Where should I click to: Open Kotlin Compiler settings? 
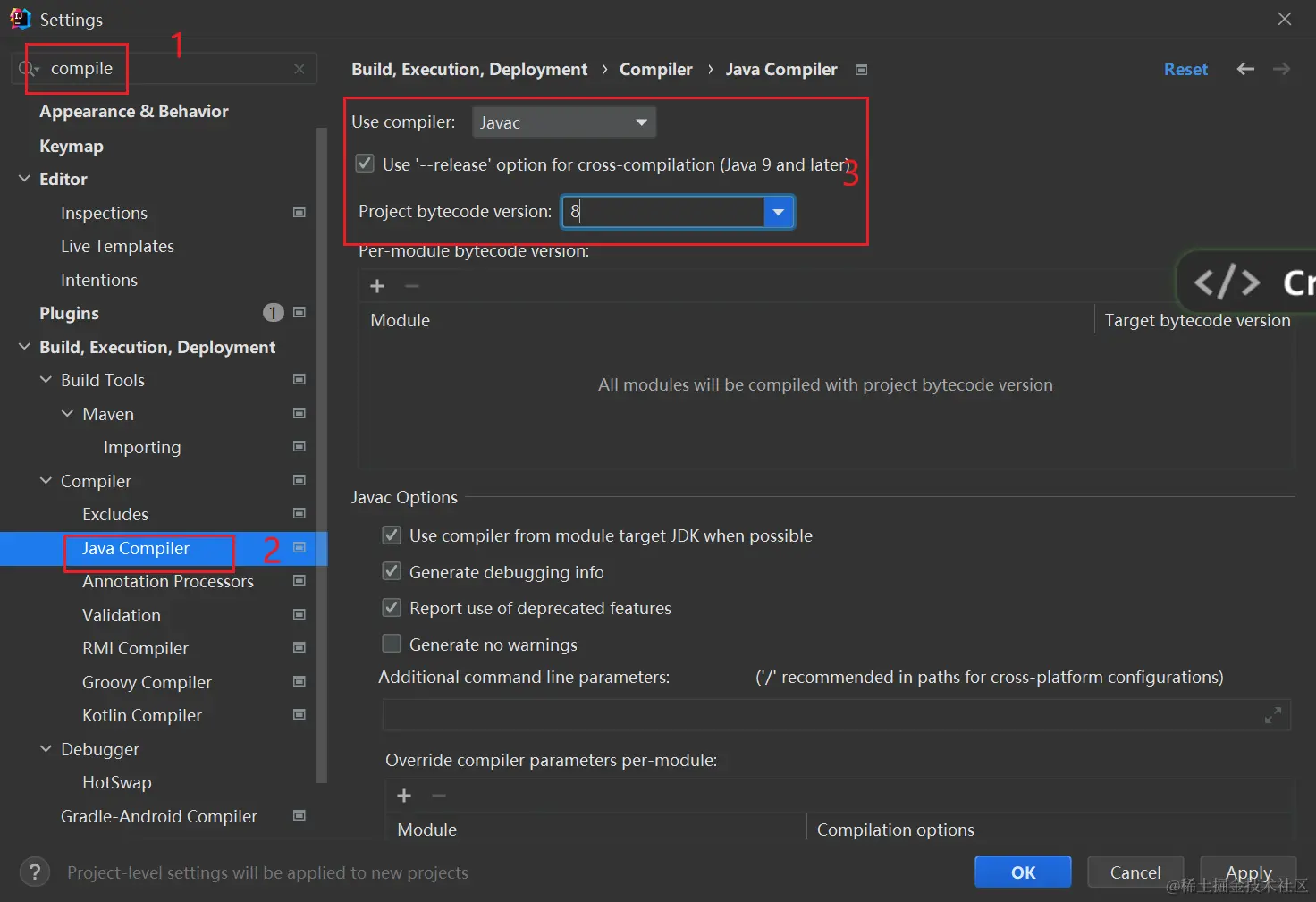[142, 715]
